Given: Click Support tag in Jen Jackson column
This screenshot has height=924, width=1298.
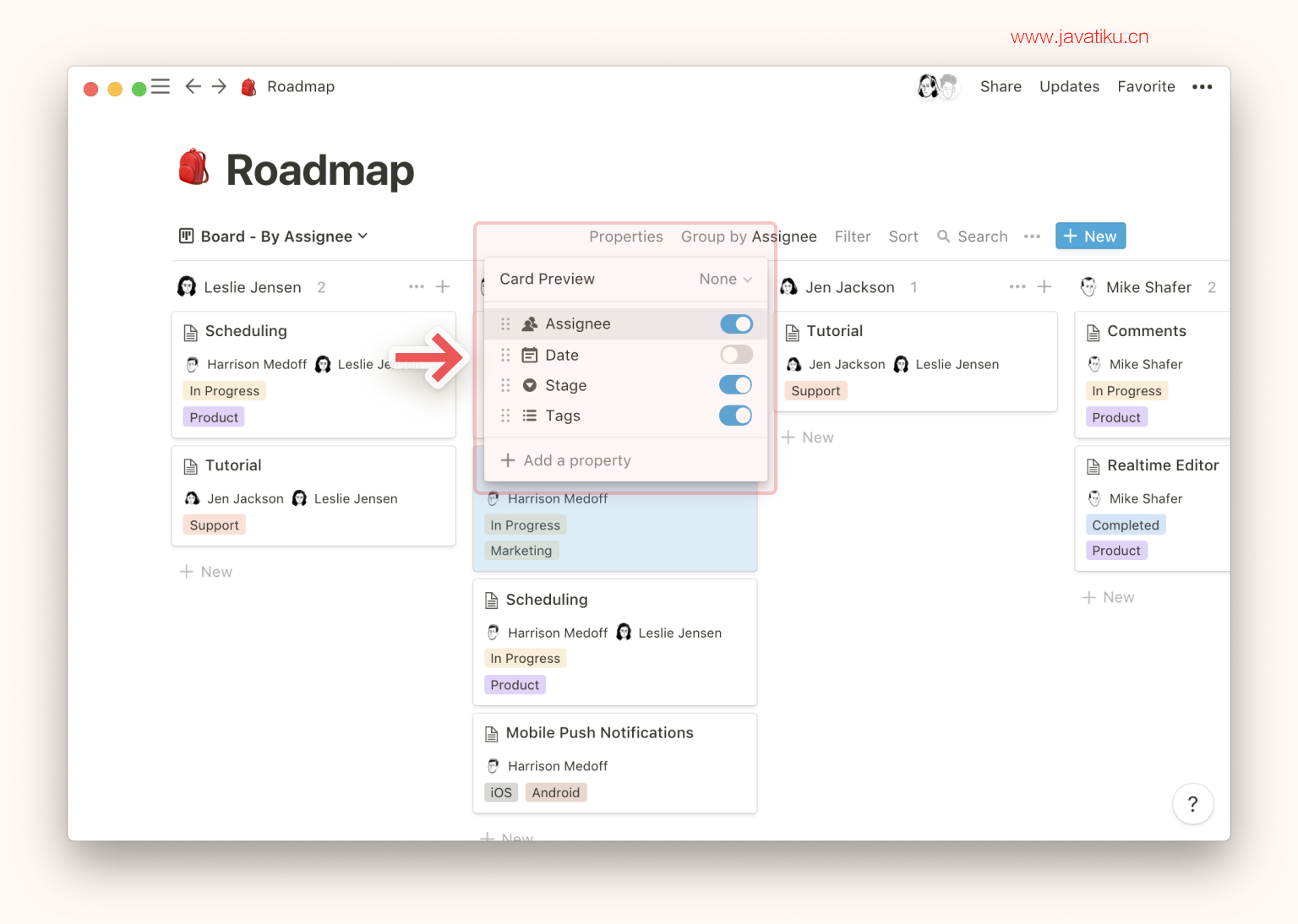Looking at the screenshot, I should (x=815, y=391).
